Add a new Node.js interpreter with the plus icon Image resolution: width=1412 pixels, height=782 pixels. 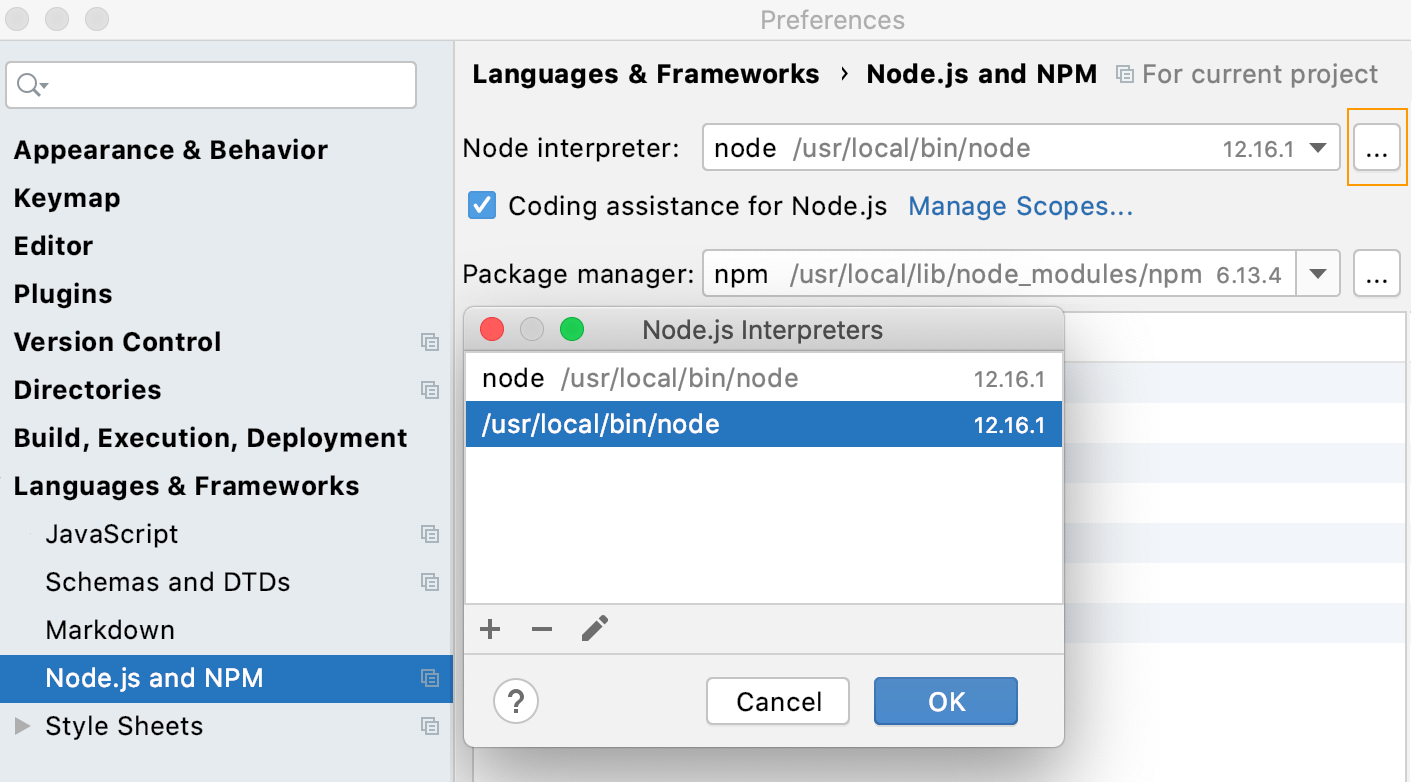(x=490, y=629)
